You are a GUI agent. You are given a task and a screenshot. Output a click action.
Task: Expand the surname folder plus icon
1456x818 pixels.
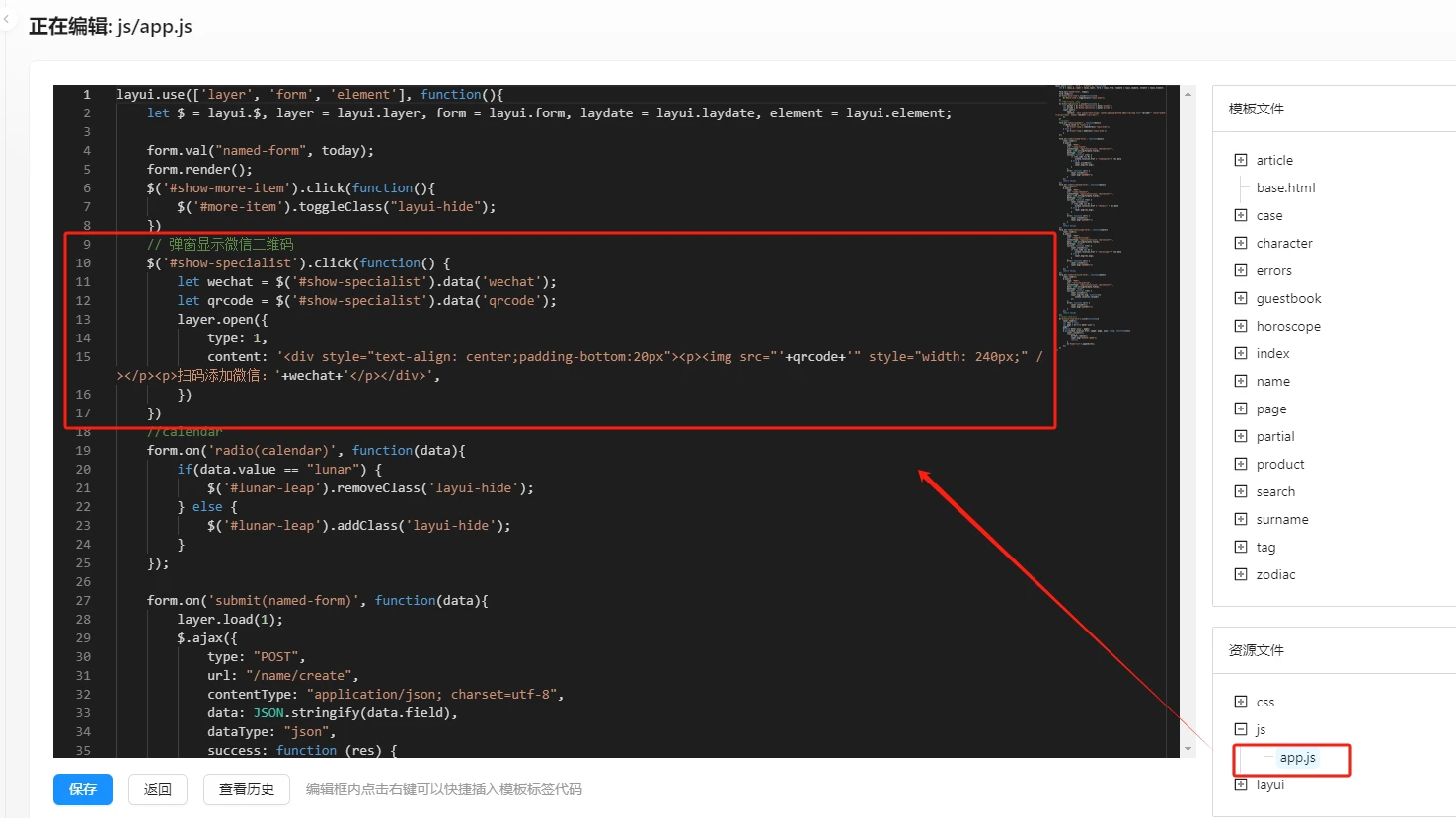tap(1240, 519)
